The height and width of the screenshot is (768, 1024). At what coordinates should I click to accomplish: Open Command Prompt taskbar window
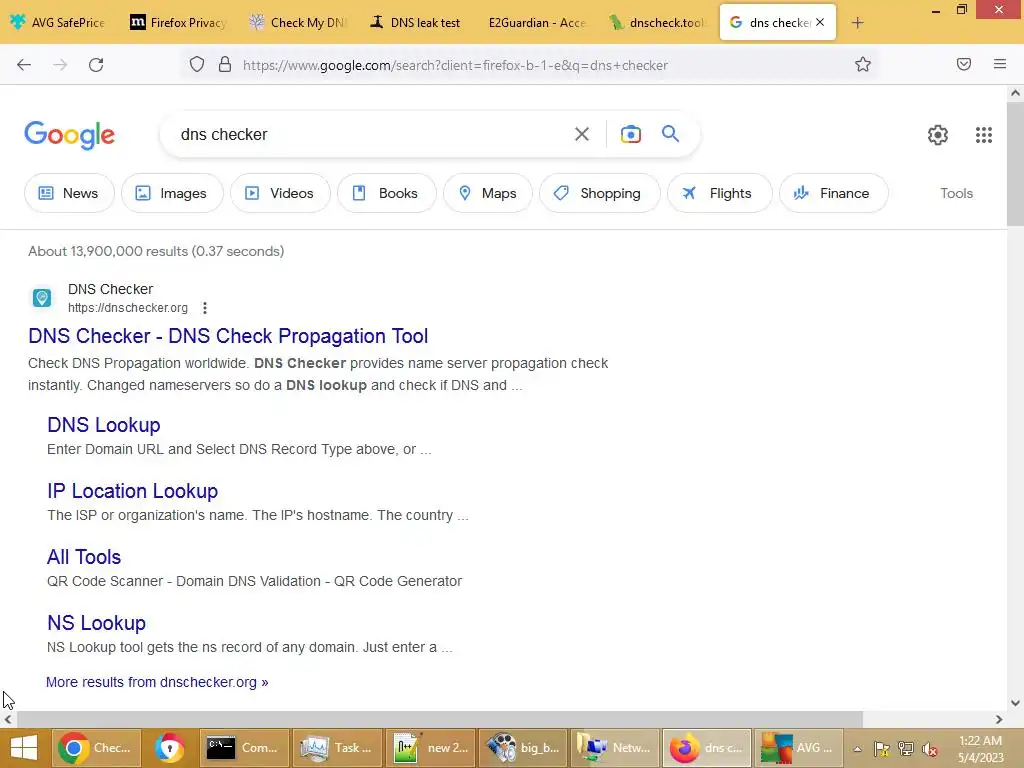[x=244, y=748]
